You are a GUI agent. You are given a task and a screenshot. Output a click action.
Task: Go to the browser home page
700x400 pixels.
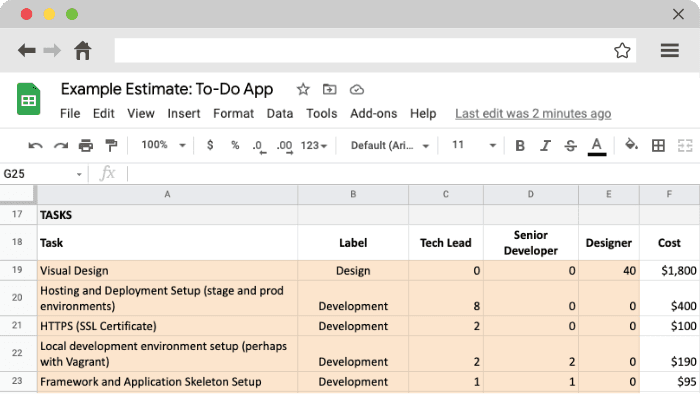coord(83,50)
